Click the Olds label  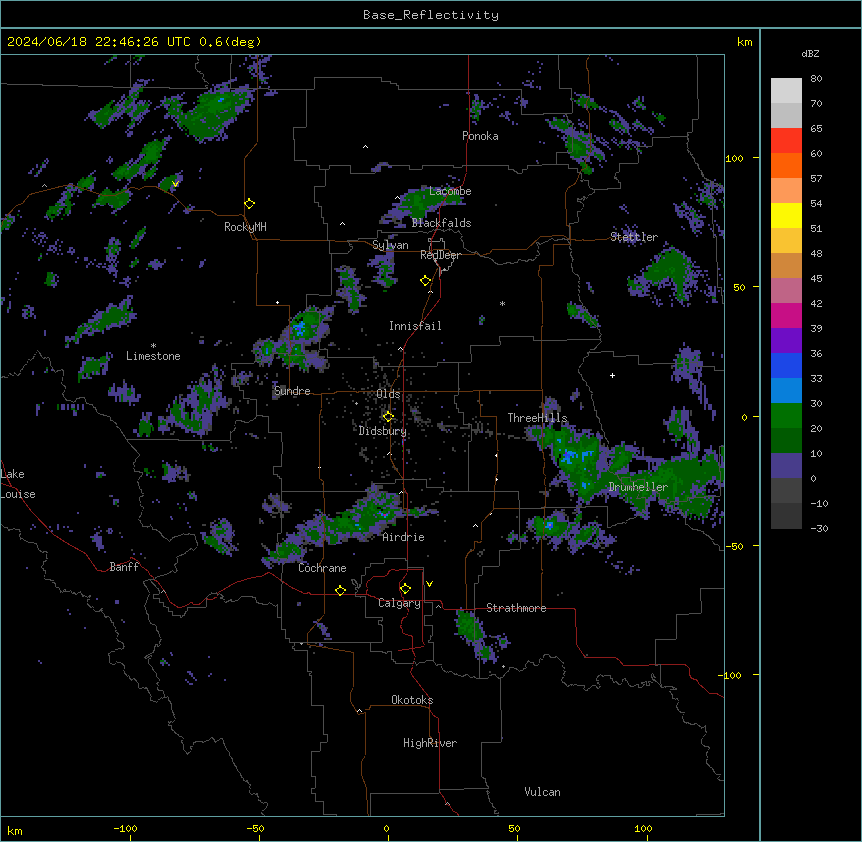tap(388, 394)
